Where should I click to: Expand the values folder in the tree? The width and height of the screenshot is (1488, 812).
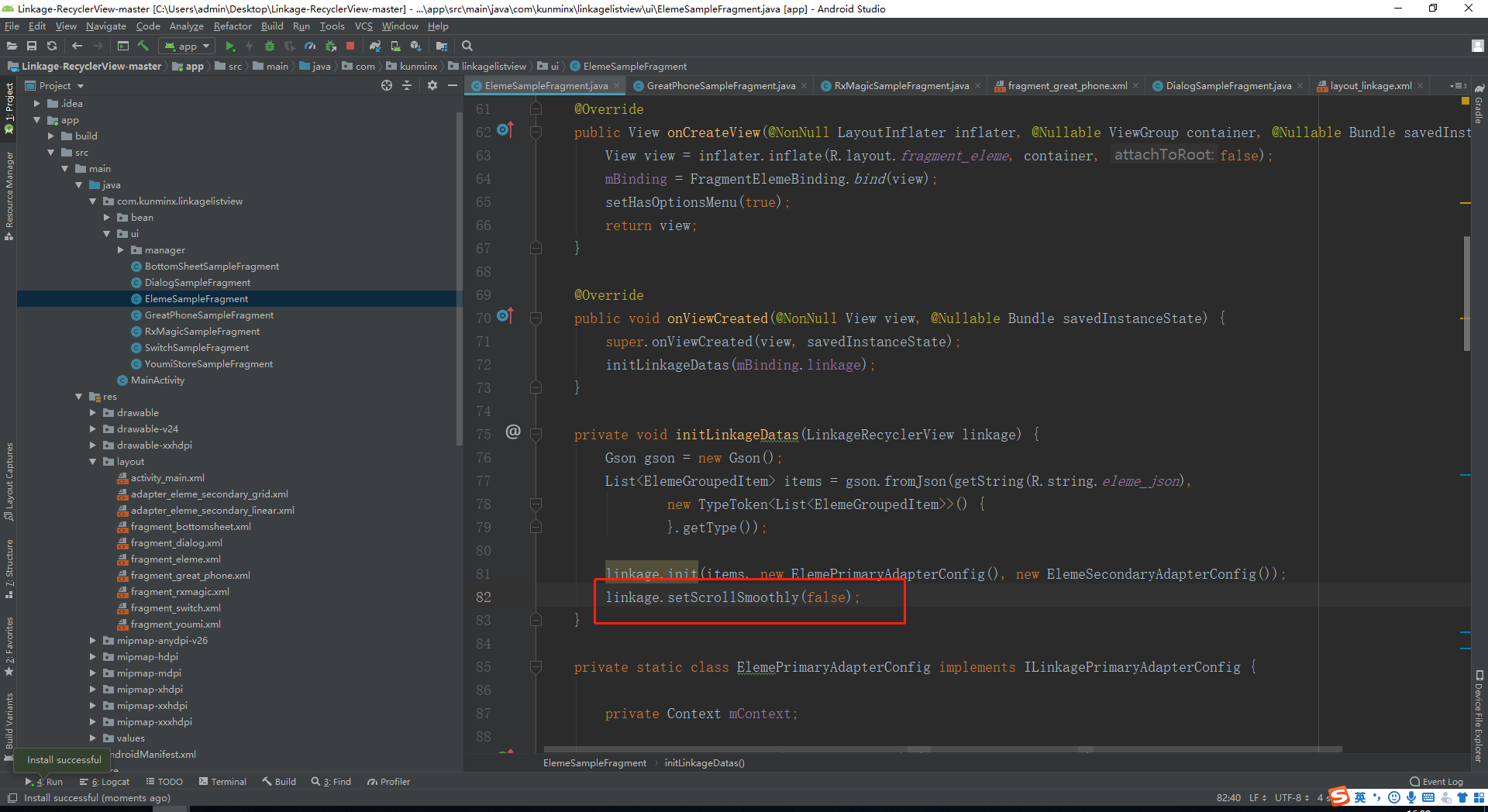94,738
